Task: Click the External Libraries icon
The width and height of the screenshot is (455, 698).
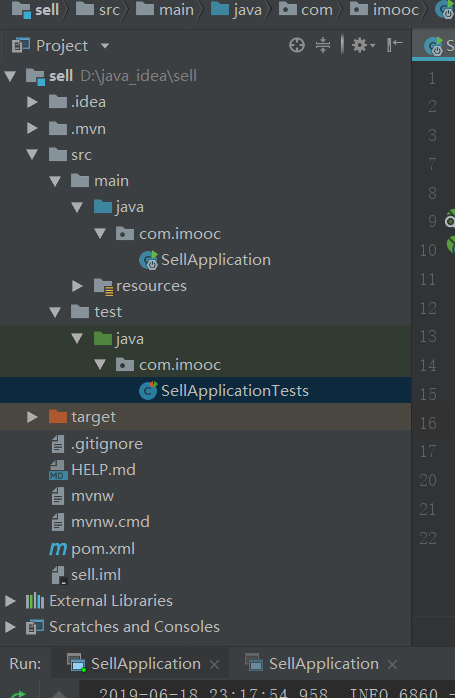Action: (35, 601)
